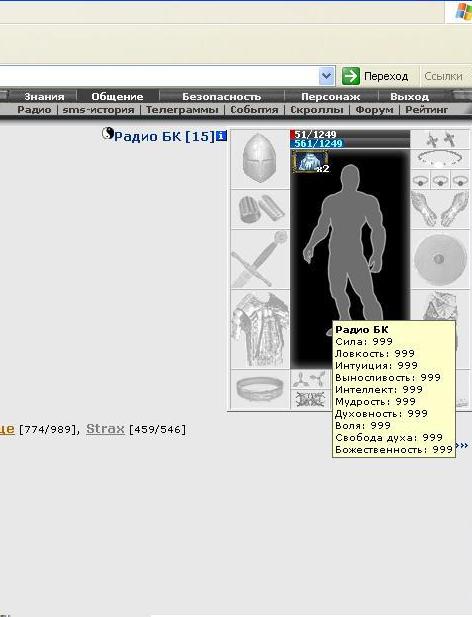472x617 pixels.
Task: Select the sword weapon slot
Action: [x=260, y=259]
